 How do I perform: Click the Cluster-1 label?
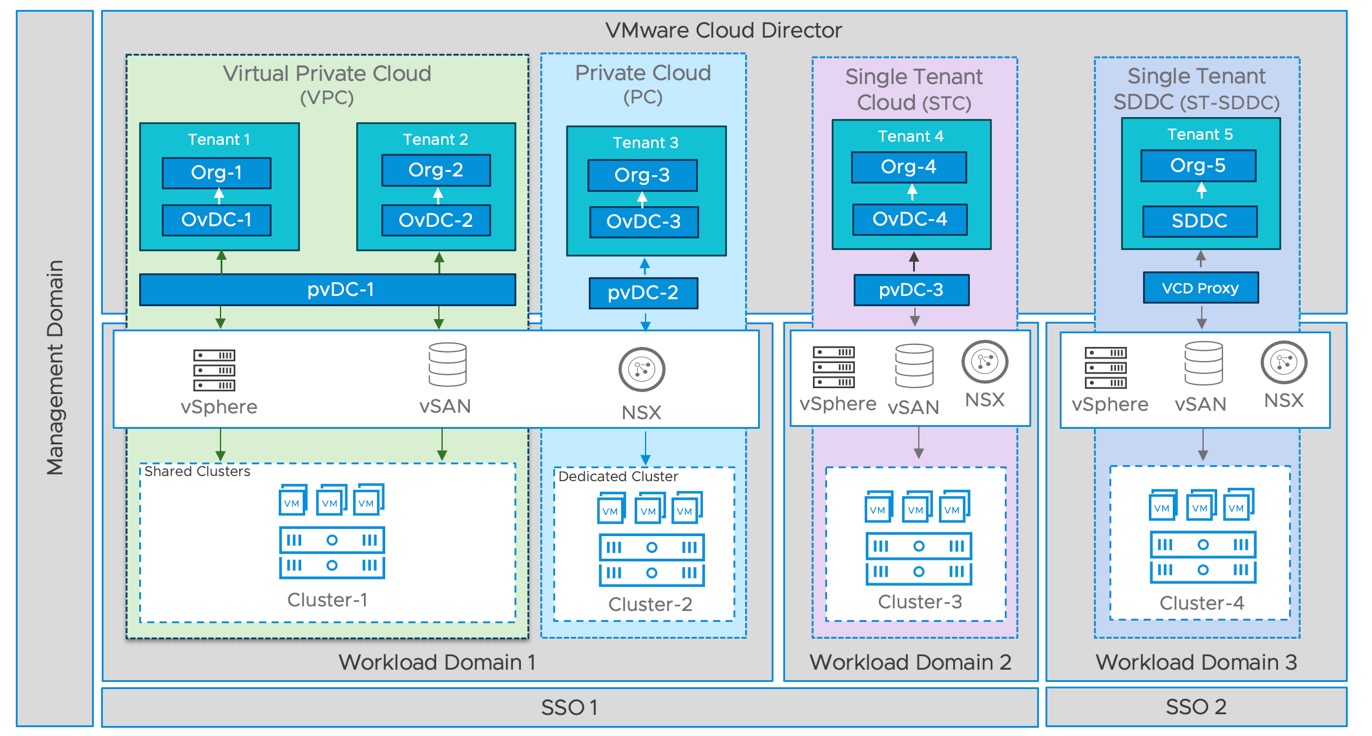coord(328,600)
